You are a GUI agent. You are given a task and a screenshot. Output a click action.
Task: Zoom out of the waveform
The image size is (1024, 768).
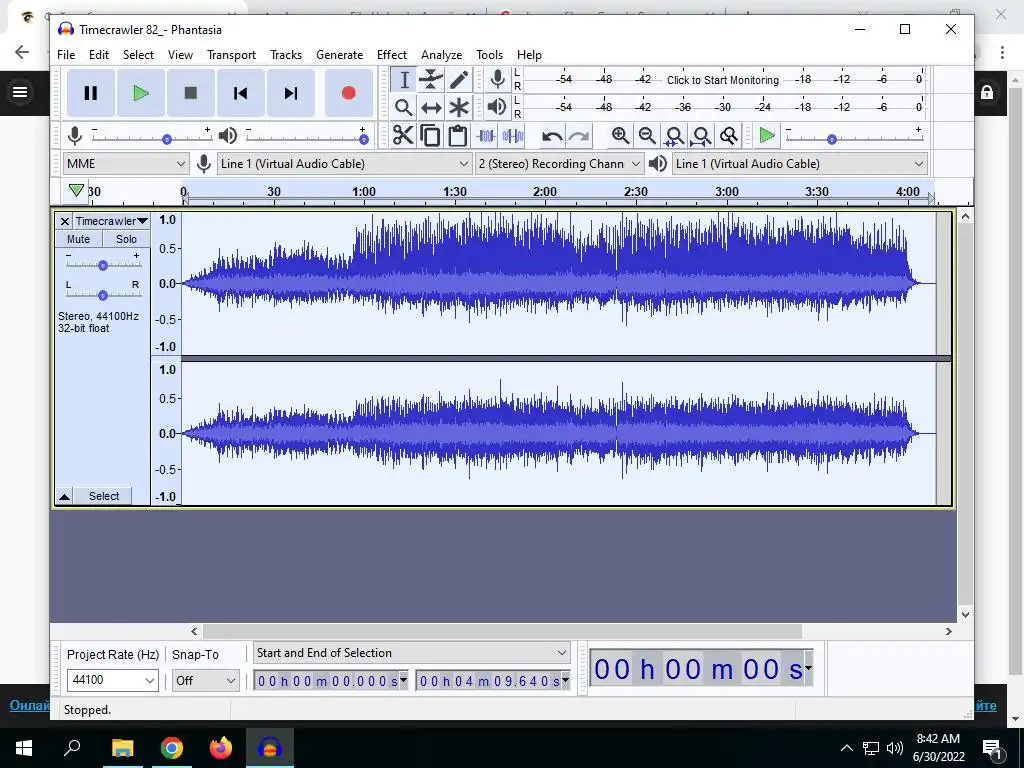coord(647,136)
